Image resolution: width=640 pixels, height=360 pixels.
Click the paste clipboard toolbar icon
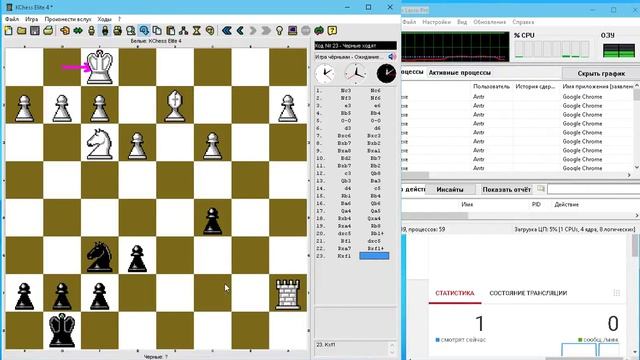(x=171, y=31)
